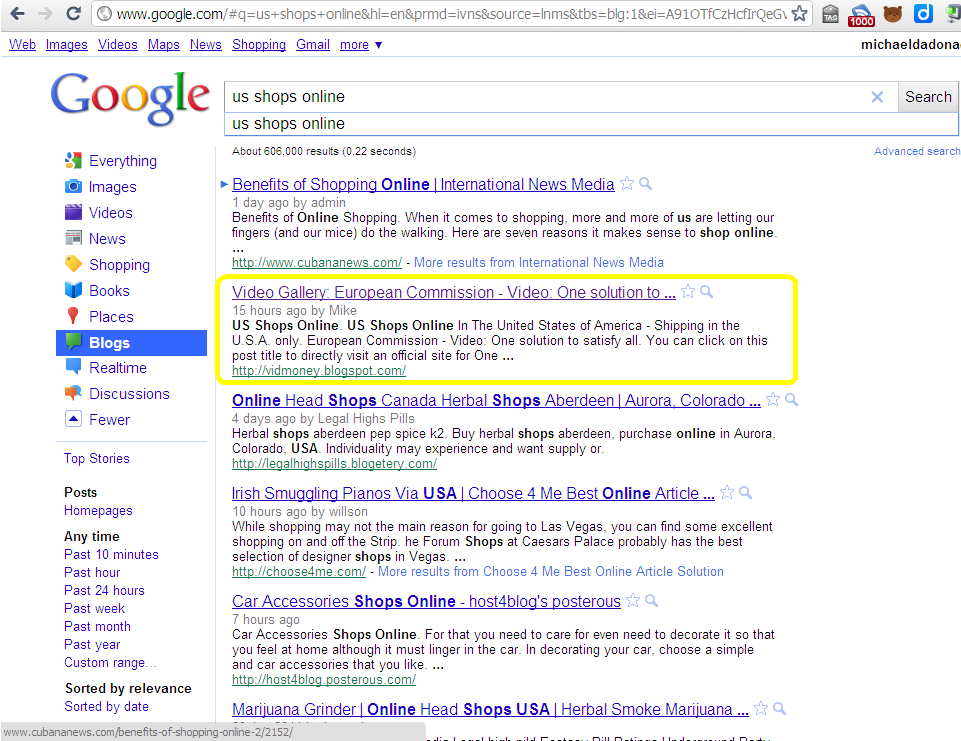Image resolution: width=961 pixels, height=741 pixels.
Task: Preview the Irish Smuggling Pianos result
Action: 746,492
